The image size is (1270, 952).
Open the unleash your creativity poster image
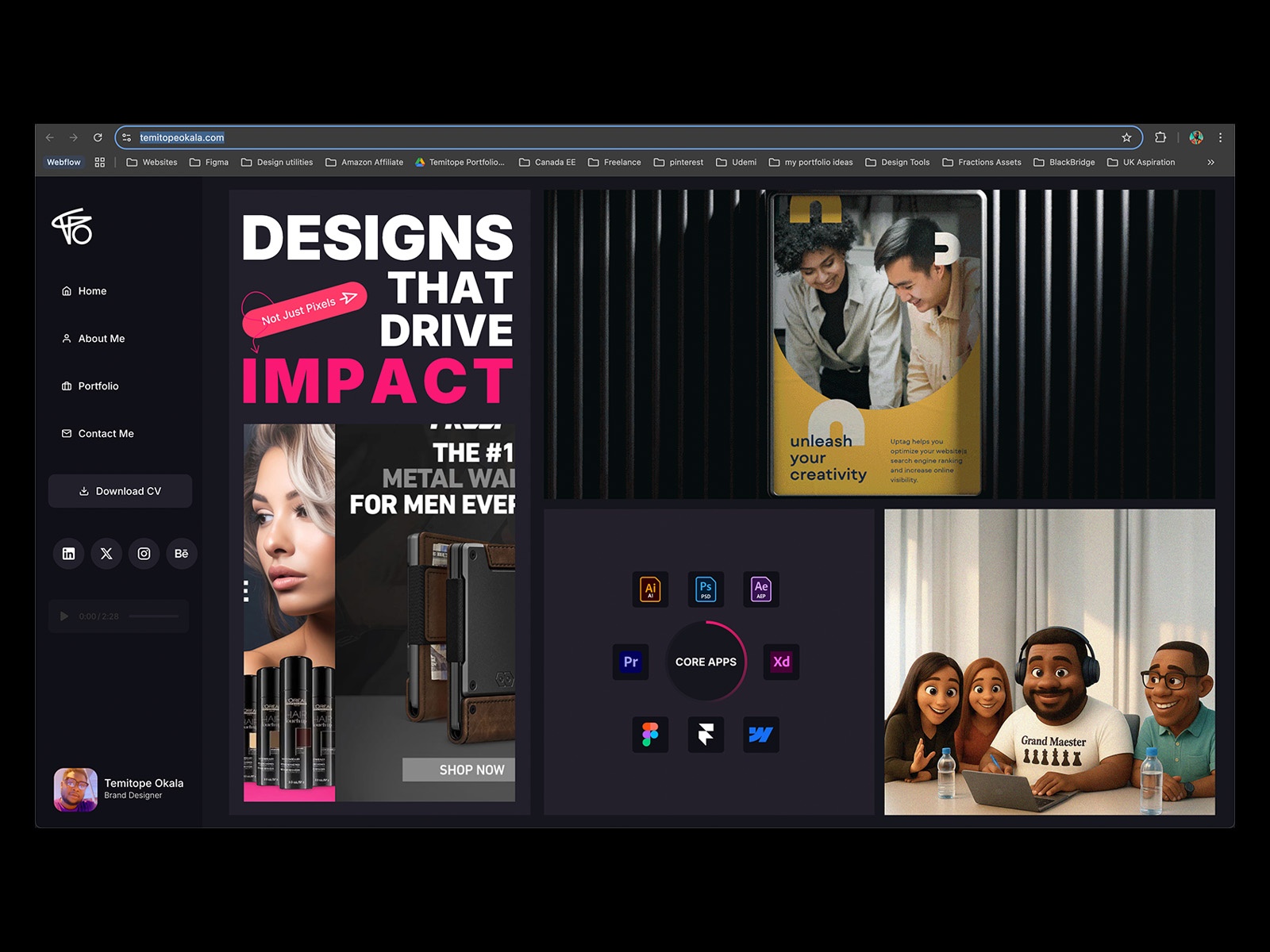pos(879,344)
